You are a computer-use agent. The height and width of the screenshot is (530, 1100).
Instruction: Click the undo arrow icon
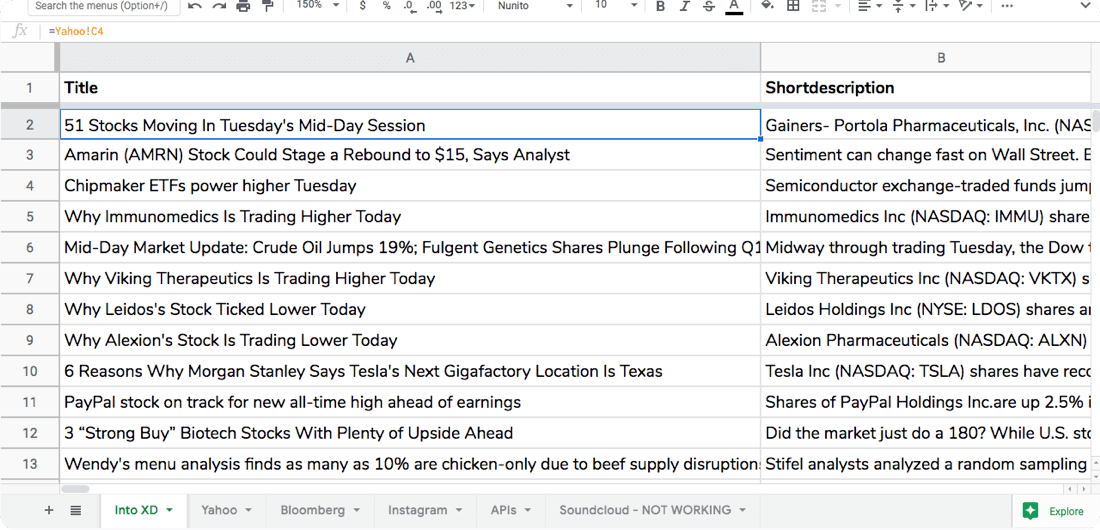195,6
